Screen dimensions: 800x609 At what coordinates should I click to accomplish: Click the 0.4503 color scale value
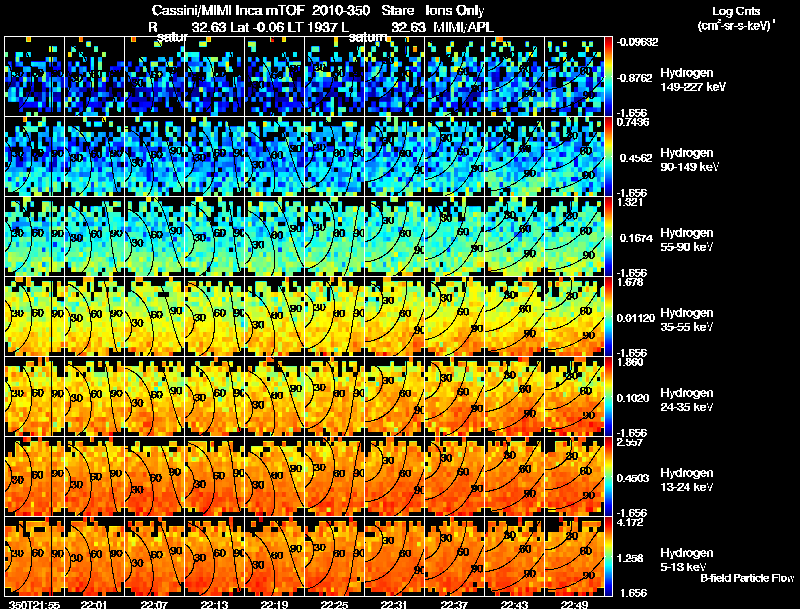click(x=633, y=478)
